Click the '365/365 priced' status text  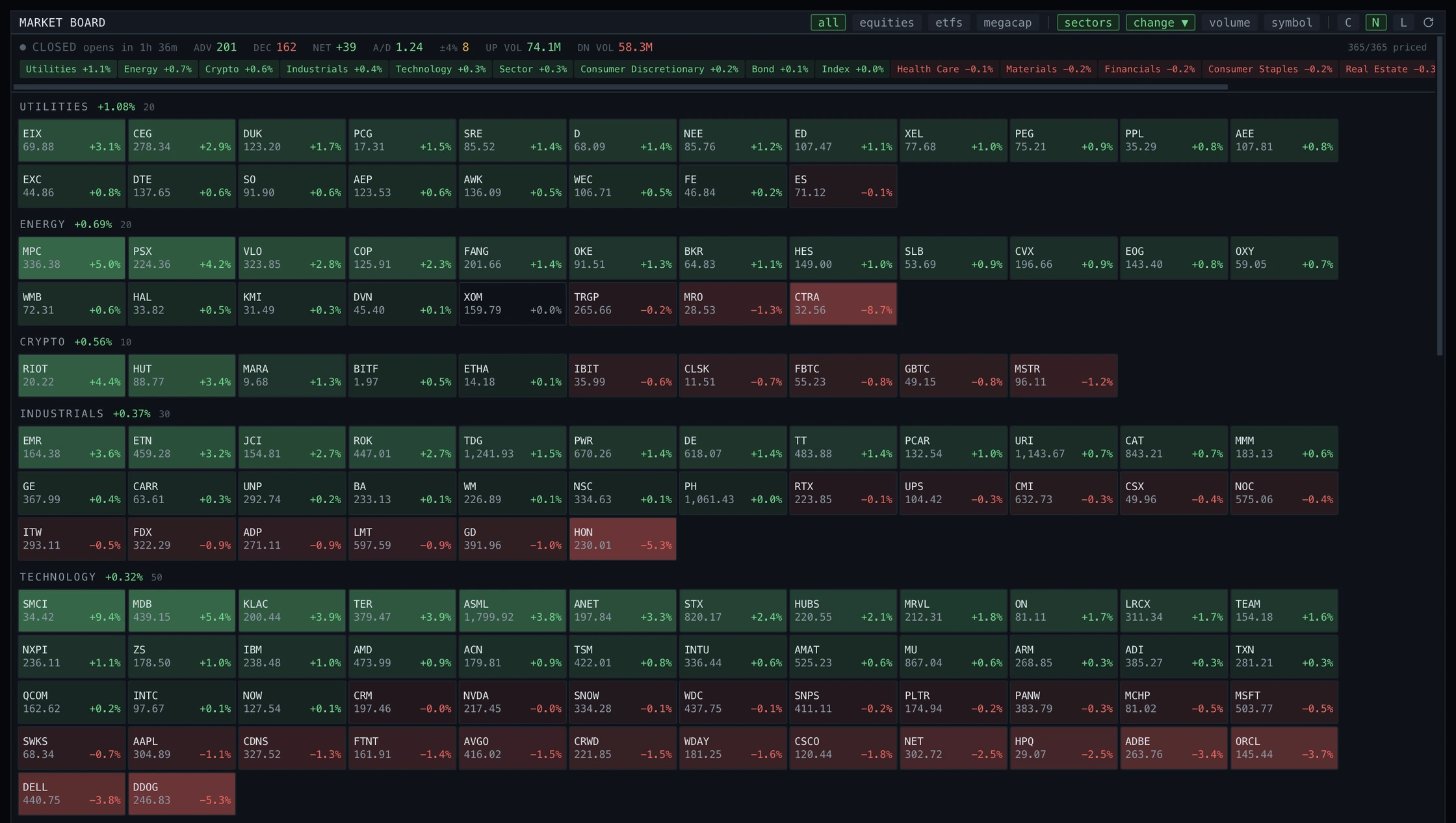pos(1387,47)
